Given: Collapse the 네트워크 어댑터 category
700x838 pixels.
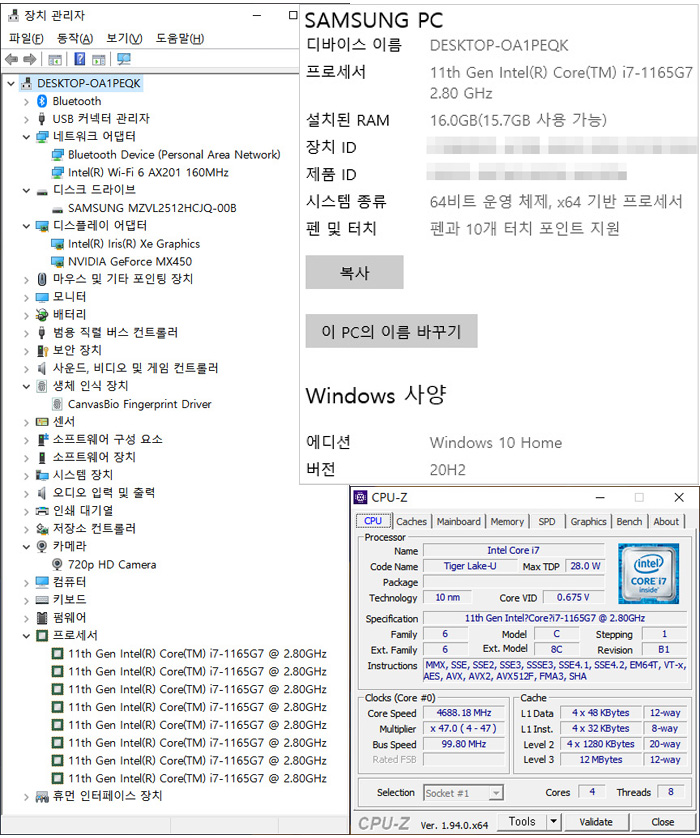Looking at the screenshot, I should pos(26,137).
